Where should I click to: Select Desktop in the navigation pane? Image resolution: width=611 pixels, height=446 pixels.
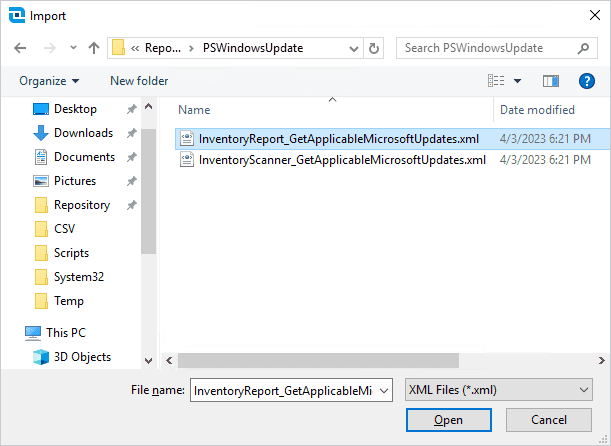(75, 109)
